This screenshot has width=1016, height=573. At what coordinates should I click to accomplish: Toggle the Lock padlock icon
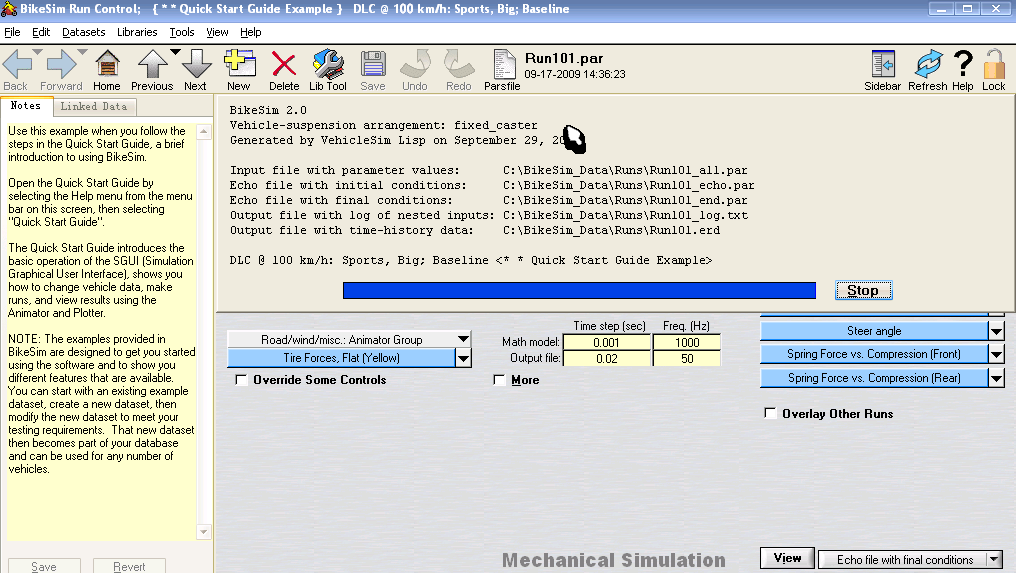tap(994, 64)
